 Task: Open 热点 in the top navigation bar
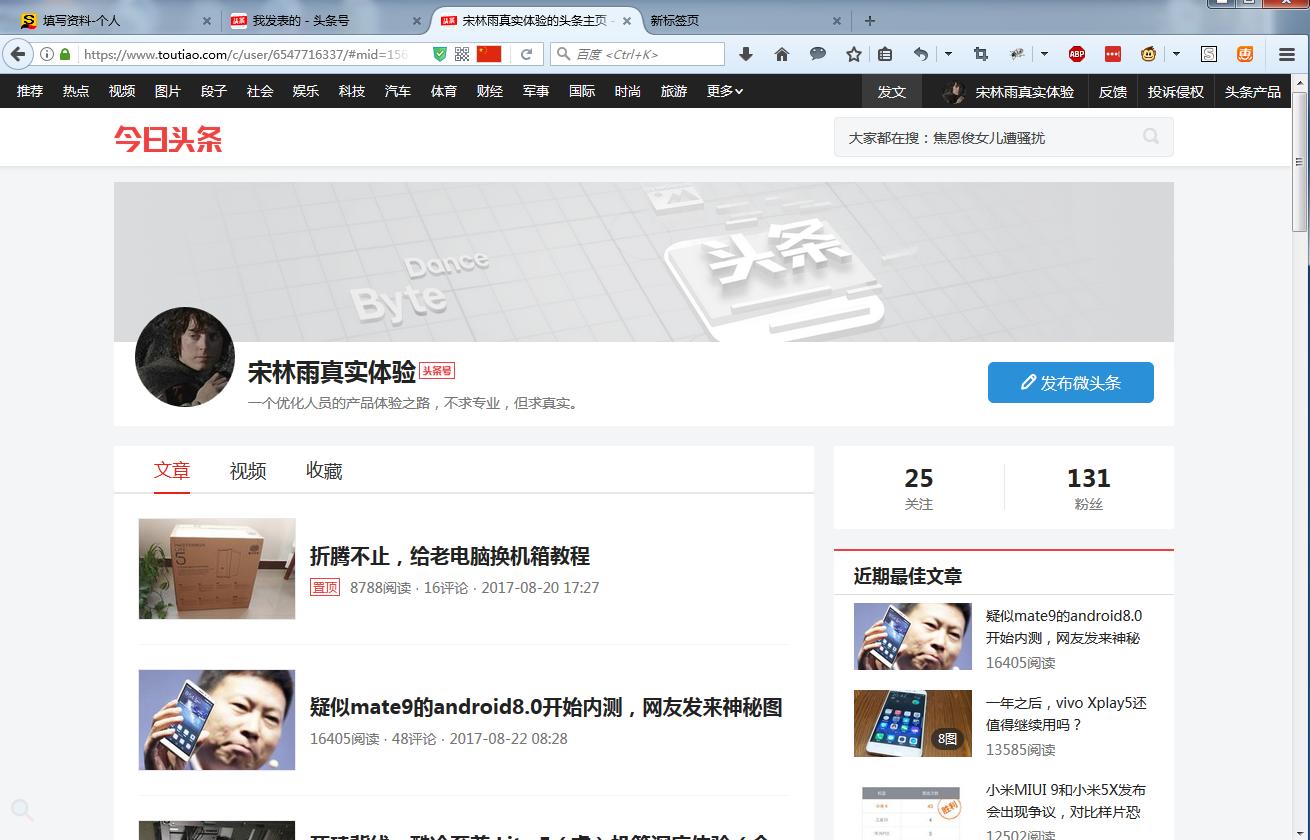76,91
